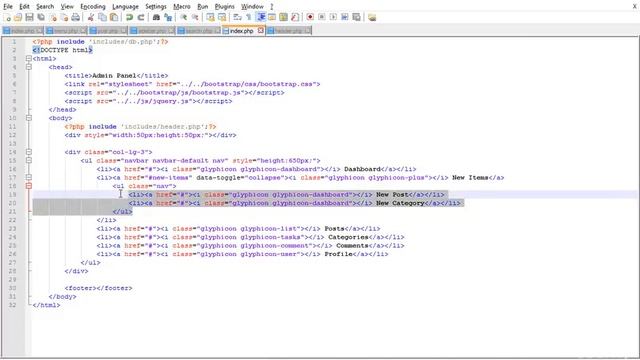This screenshot has width=640, height=360.
Task: Collapse the body block fold marker on line 10
Action: [x=29, y=118]
